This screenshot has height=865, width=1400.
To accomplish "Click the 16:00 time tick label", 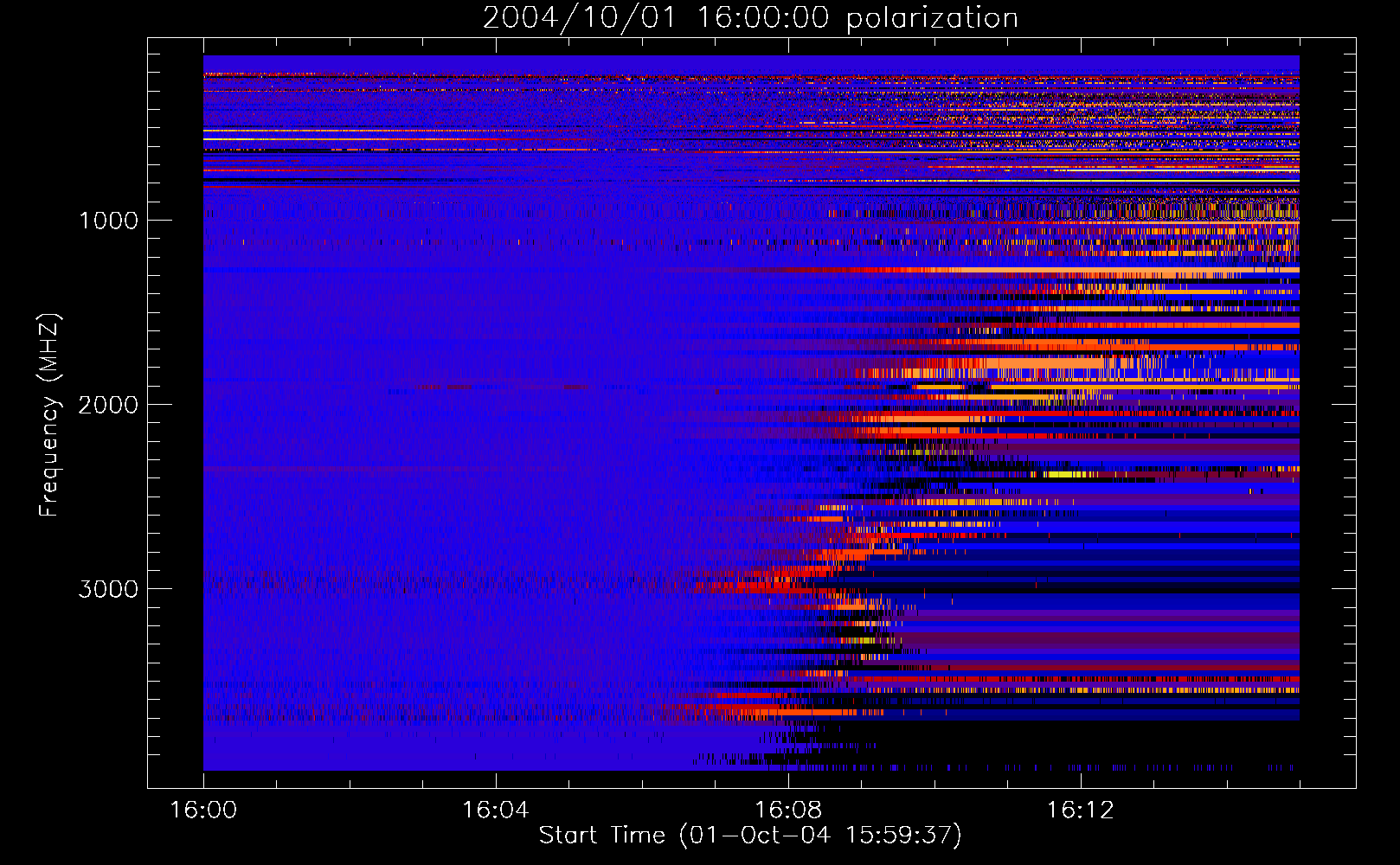I will (x=203, y=811).
